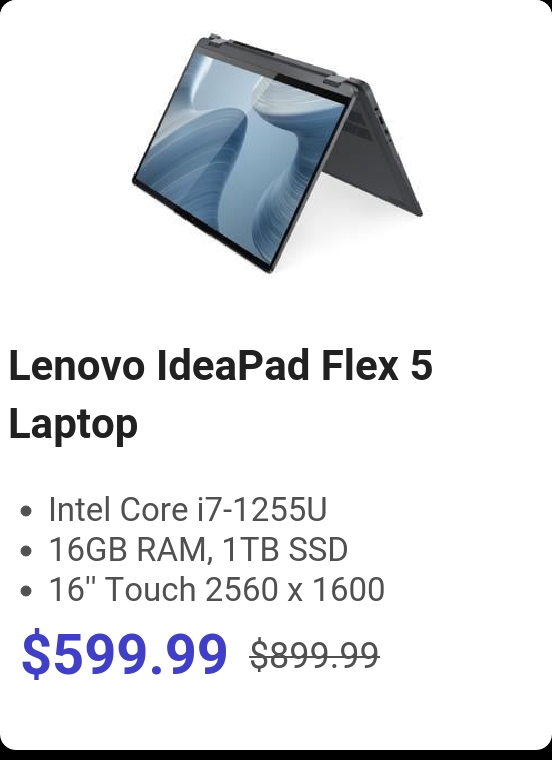This screenshot has width=552, height=760.
Task: Click the bullet beside Intel Core i7-1255U
Action: (x=27, y=511)
